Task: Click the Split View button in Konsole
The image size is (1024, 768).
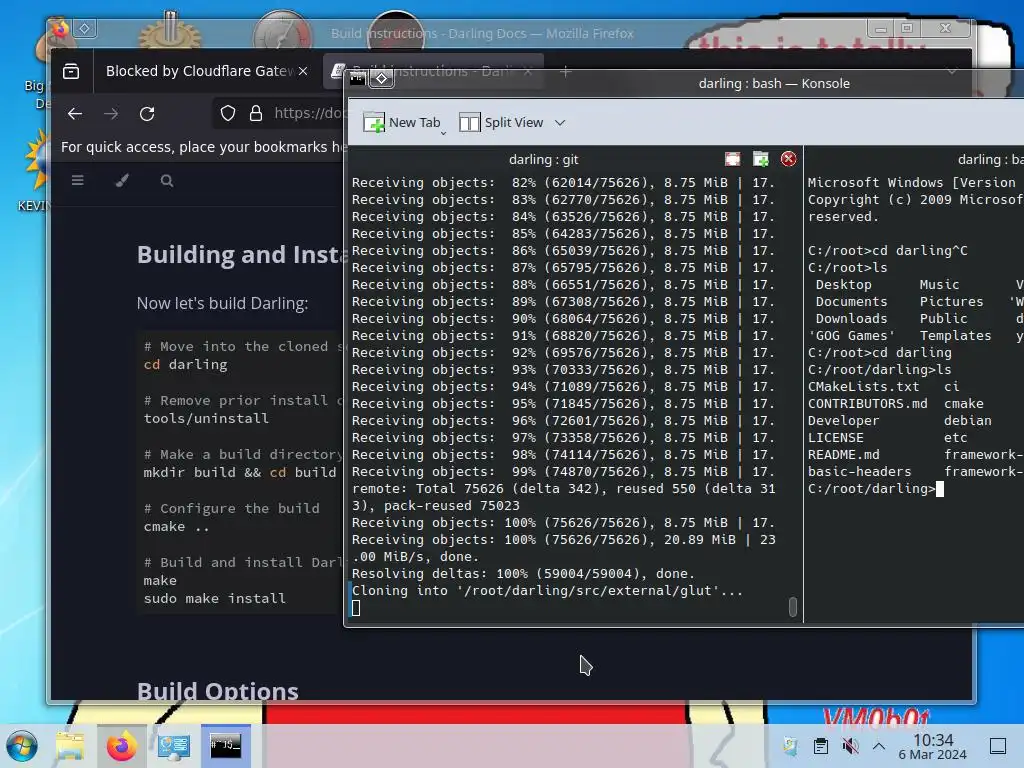Action: (x=502, y=122)
